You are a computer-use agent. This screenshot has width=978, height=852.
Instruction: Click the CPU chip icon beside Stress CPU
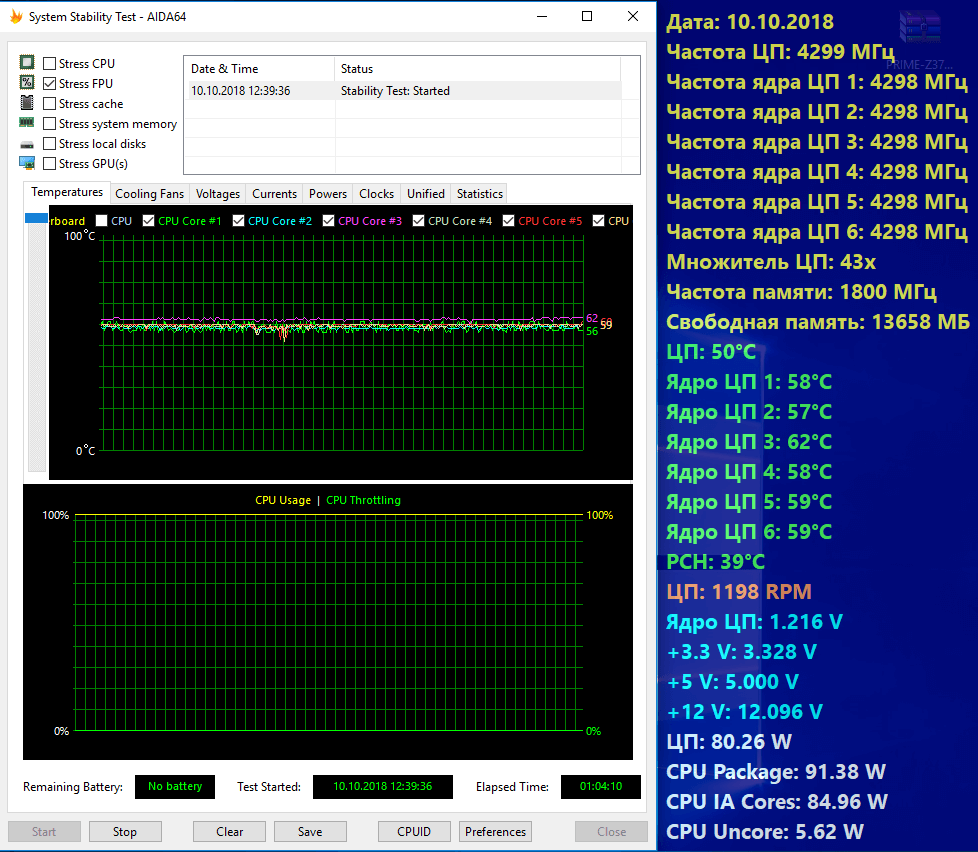[27, 63]
